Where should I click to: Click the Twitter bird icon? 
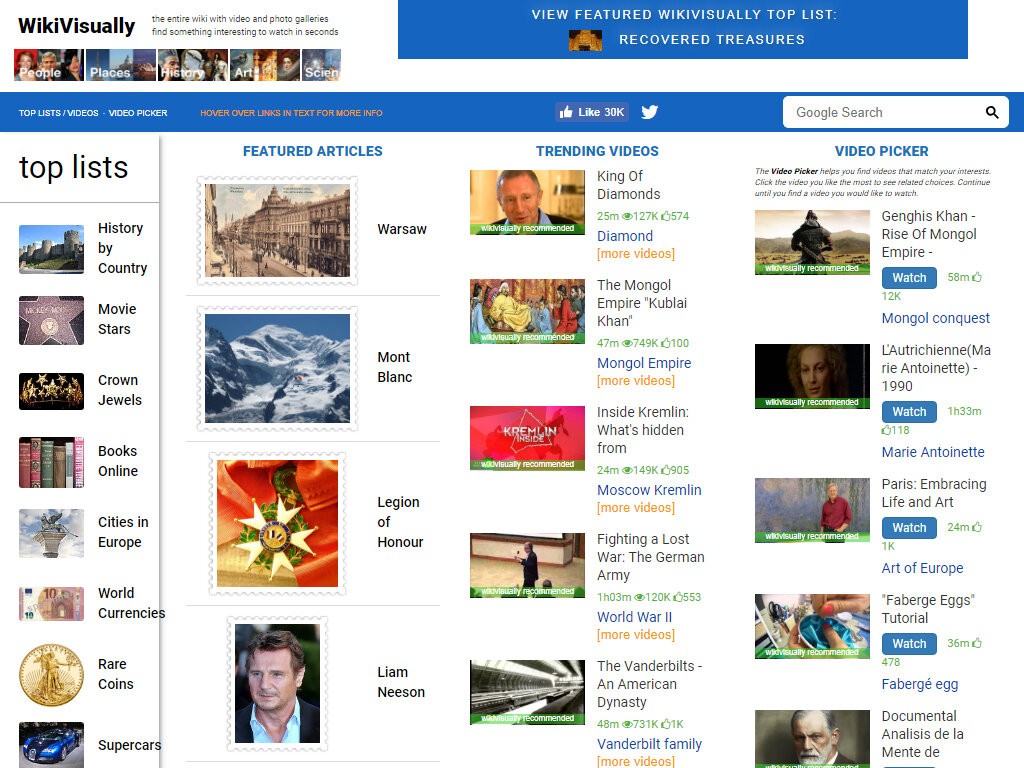pos(649,112)
